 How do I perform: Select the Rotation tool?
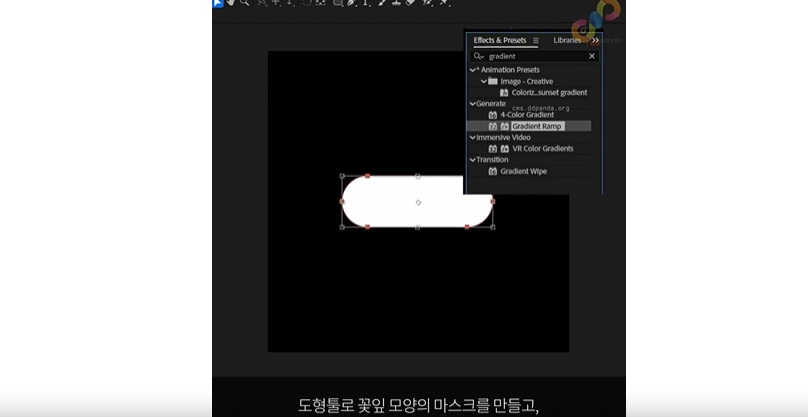pos(305,3)
